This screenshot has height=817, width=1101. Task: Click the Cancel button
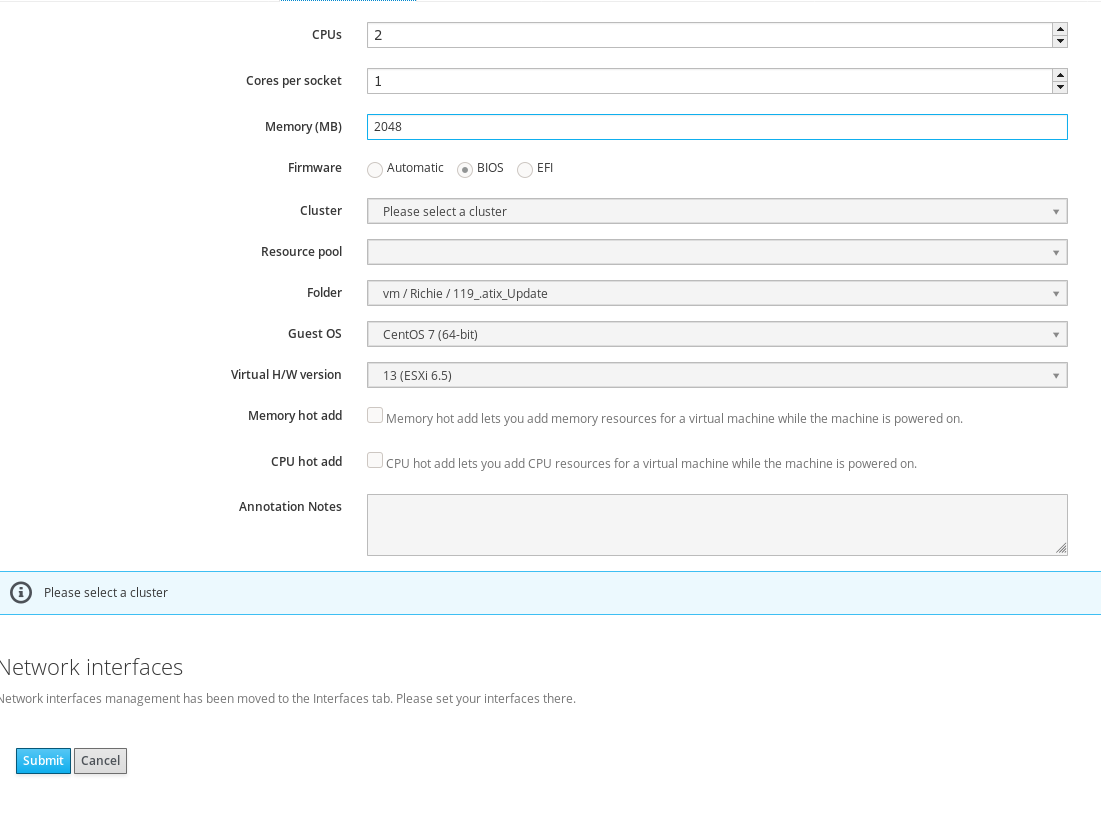(100, 761)
